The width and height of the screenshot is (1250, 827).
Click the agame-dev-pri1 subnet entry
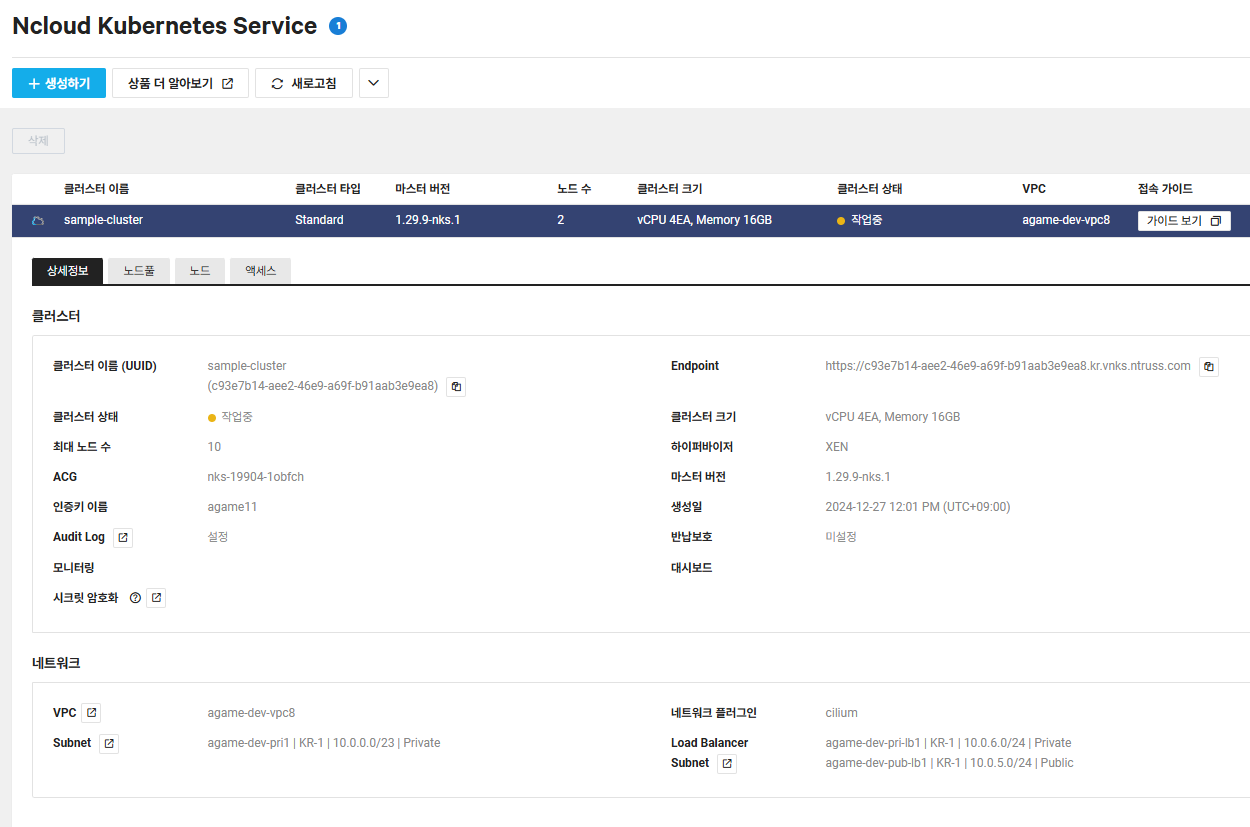pyautogui.click(x=324, y=743)
